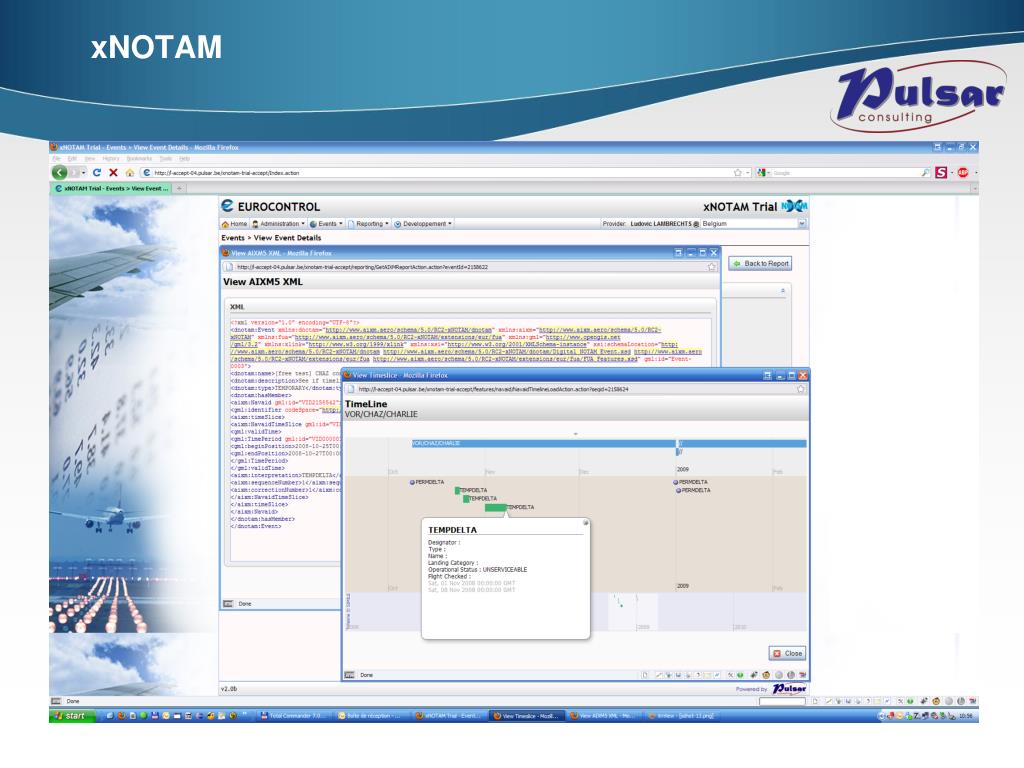This screenshot has width=1024, height=768.
Task: Select the widest green TEMPDELTA bar
Action: coord(496,507)
